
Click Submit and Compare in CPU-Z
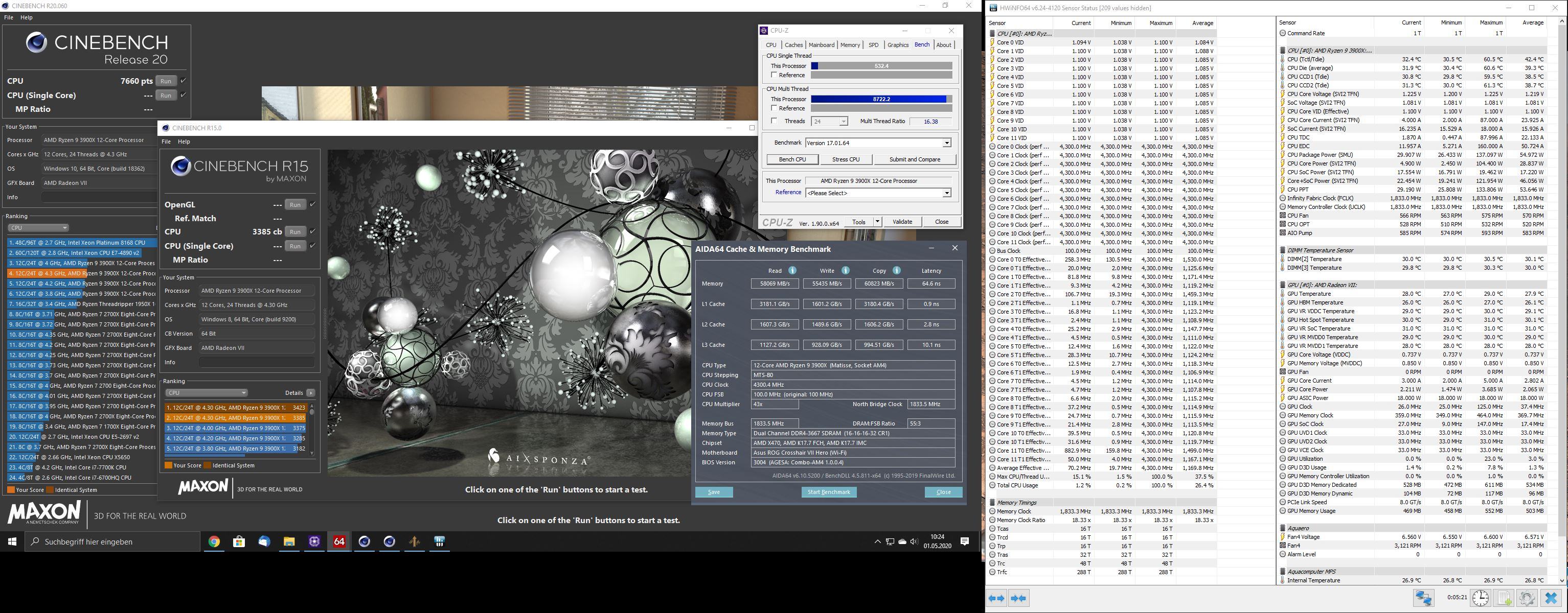click(x=914, y=159)
